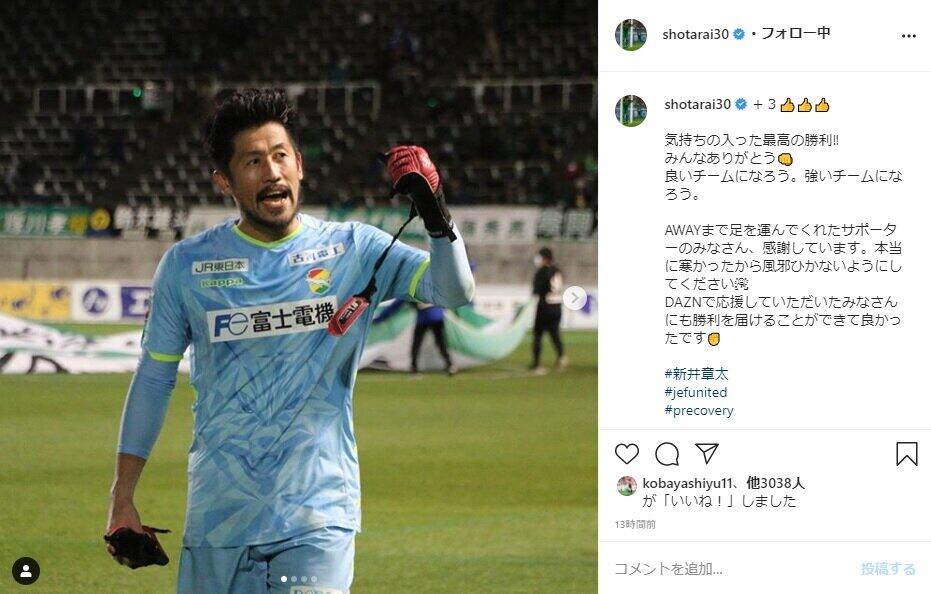Screen dimensions: 931x594
Task: Open hashtag #新井章太
Action: point(696,374)
